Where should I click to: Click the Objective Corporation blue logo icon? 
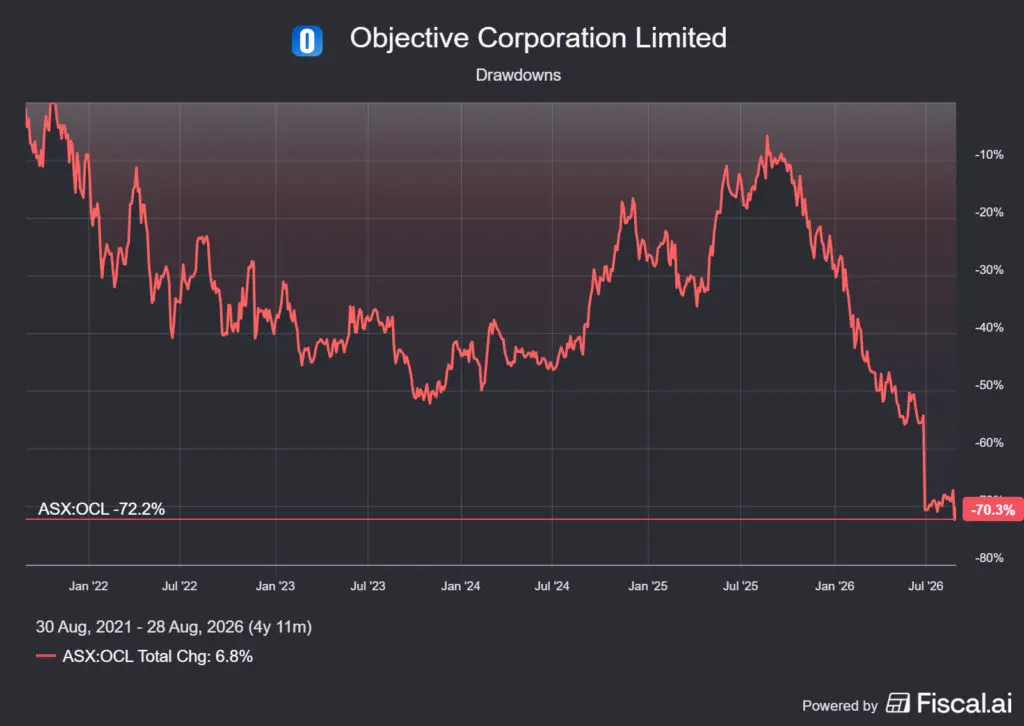tap(307, 41)
